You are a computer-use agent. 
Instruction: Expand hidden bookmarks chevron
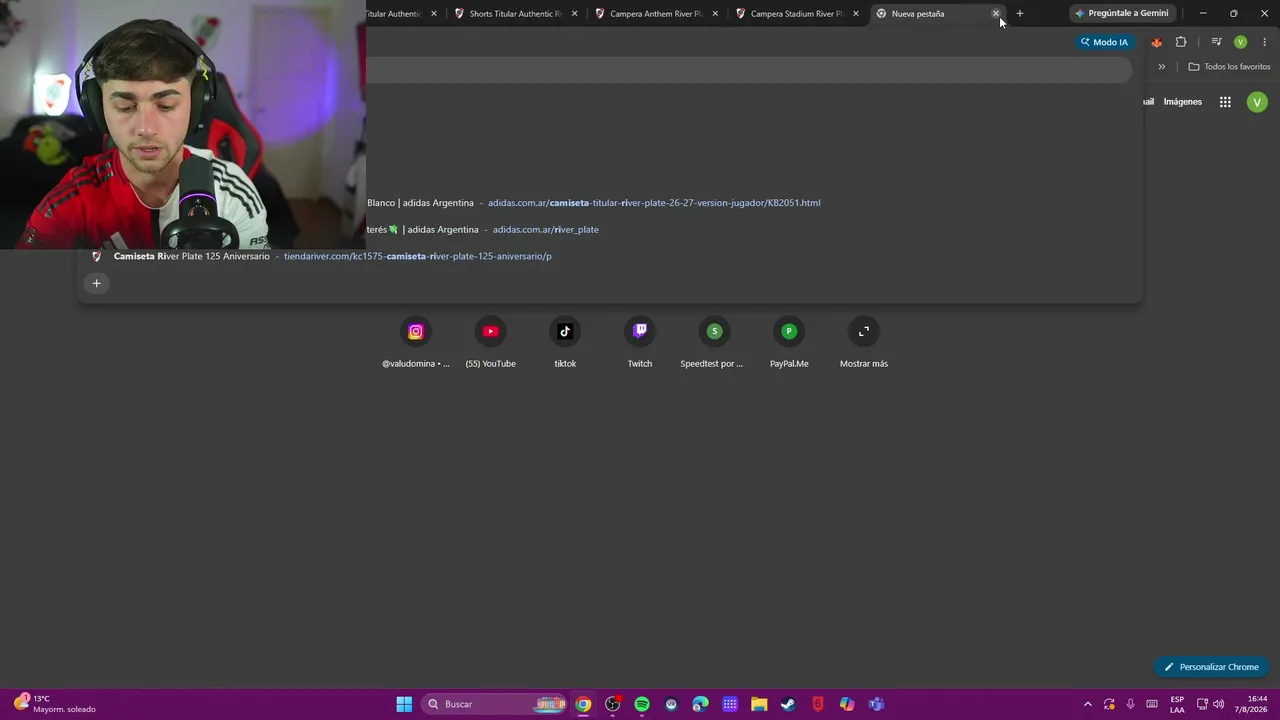pyautogui.click(x=1162, y=67)
